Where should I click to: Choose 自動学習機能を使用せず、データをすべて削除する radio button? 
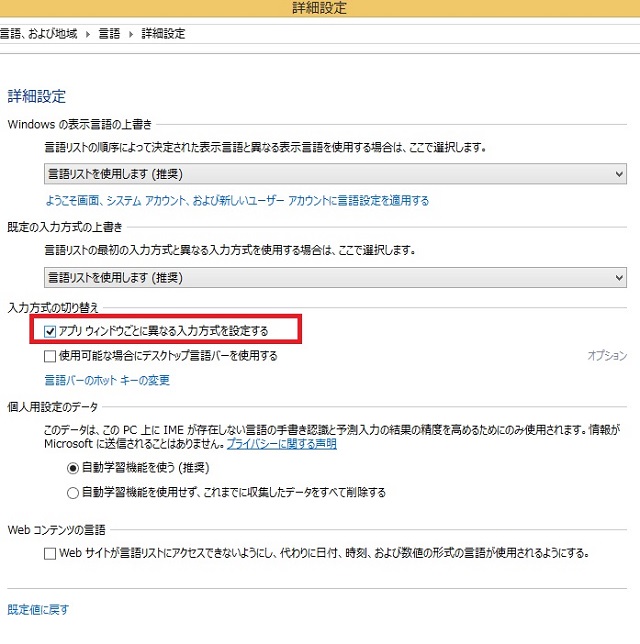(73, 492)
